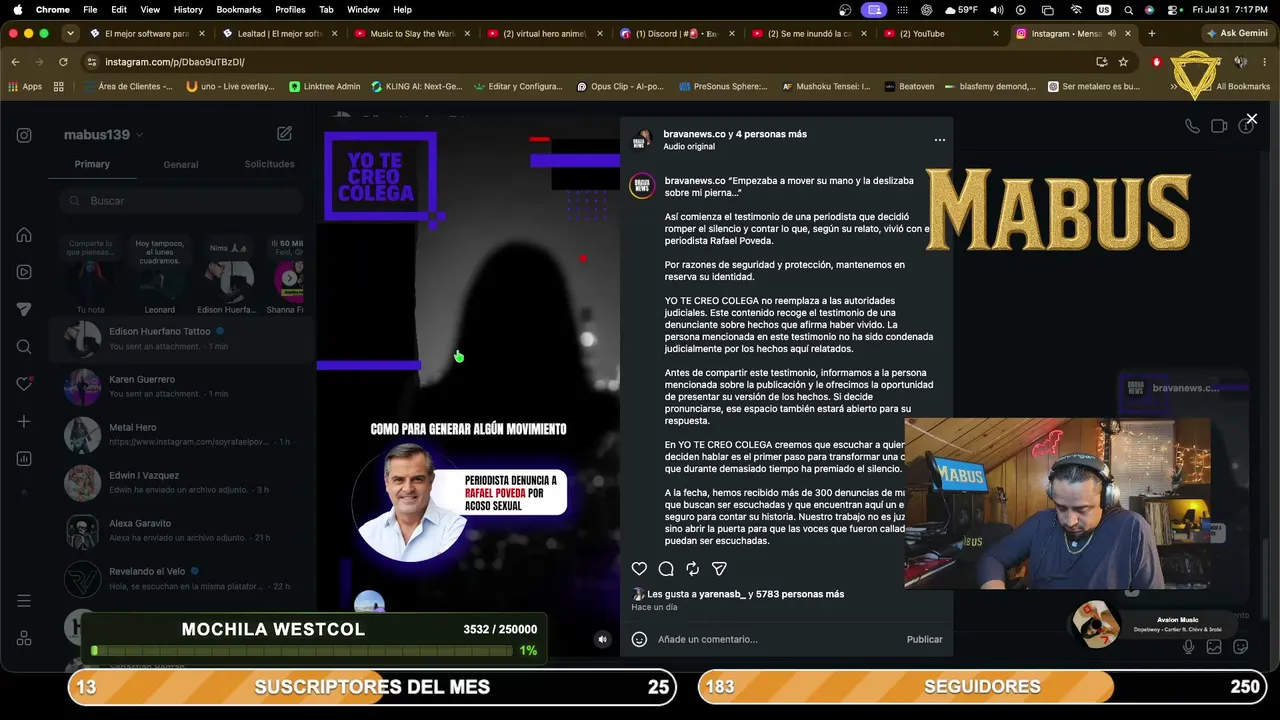Click the comment bubble icon on post
This screenshot has height=720, width=1280.
tap(666, 569)
